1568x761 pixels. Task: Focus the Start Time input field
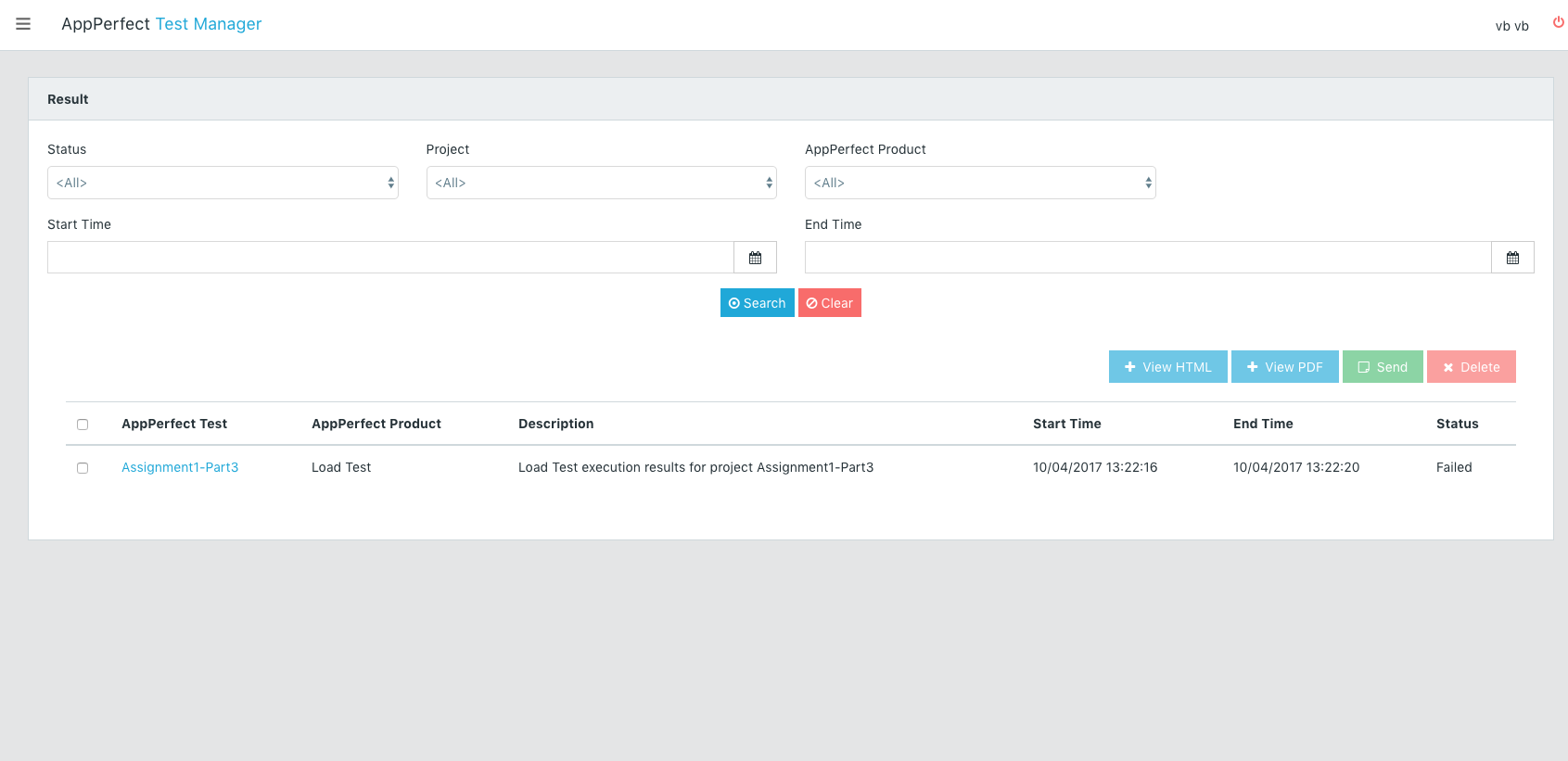click(x=390, y=258)
